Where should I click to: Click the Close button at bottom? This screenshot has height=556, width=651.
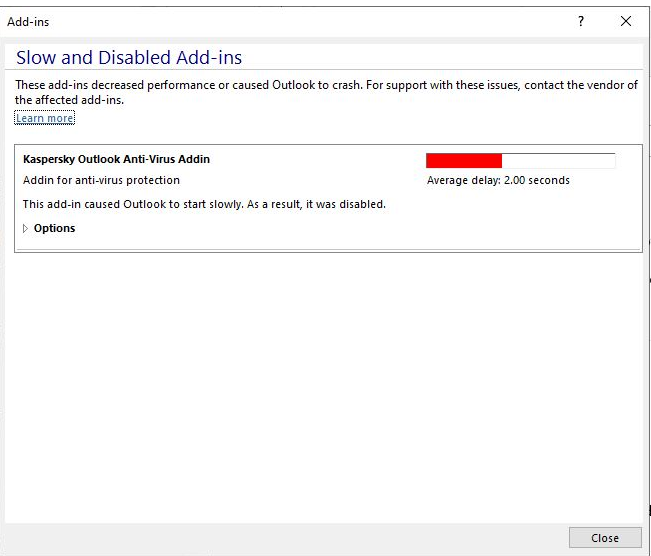[x=605, y=538]
